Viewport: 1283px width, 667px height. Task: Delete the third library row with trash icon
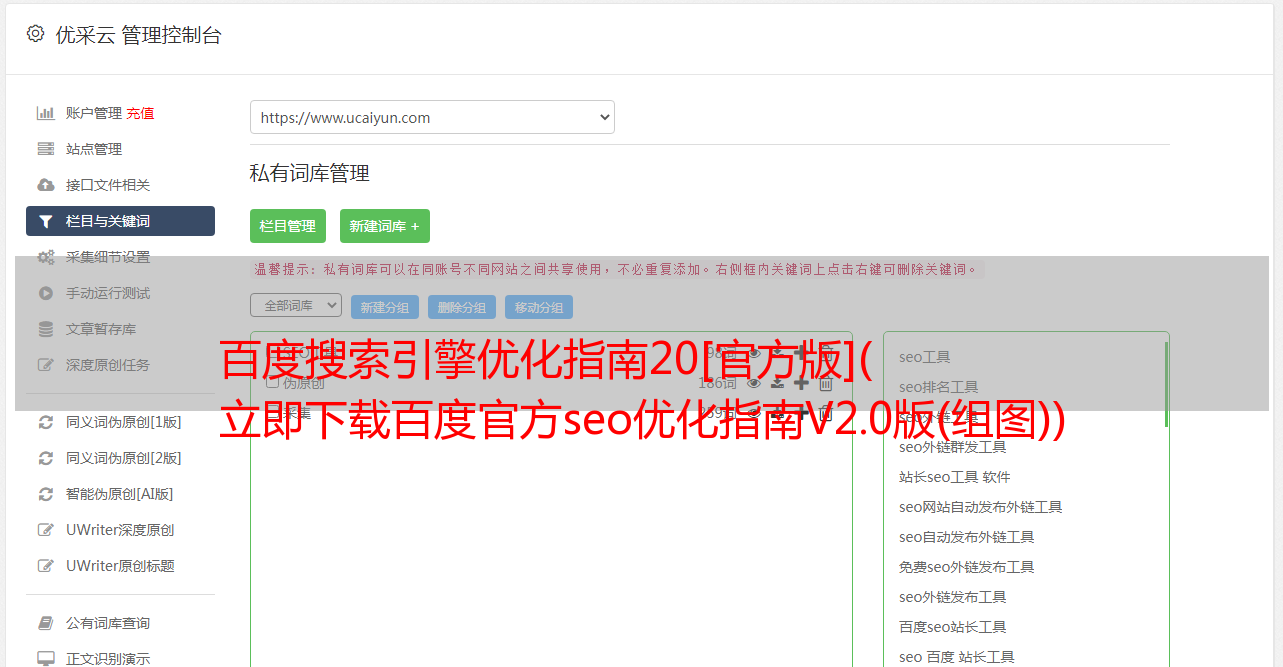tap(826, 412)
